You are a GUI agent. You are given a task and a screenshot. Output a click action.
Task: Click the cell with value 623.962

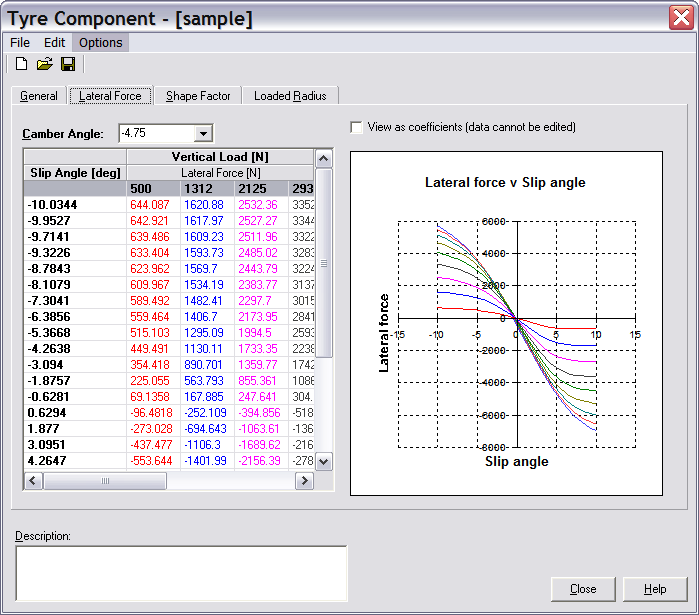coord(153,269)
